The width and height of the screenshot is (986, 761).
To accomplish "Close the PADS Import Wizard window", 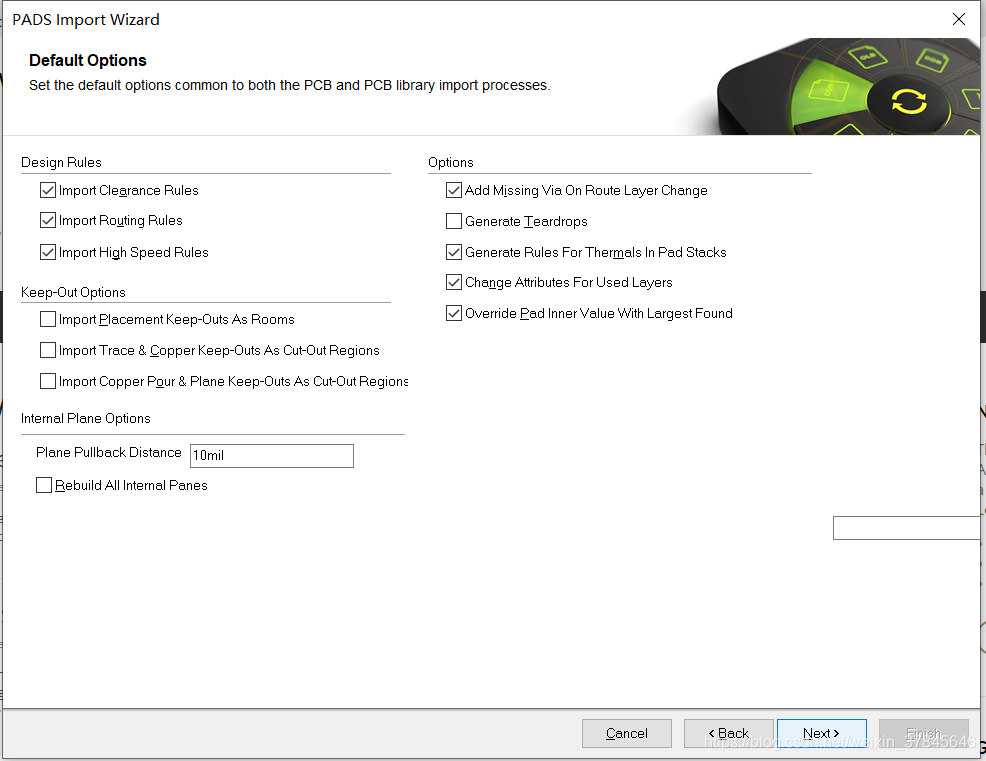I will 958,19.
